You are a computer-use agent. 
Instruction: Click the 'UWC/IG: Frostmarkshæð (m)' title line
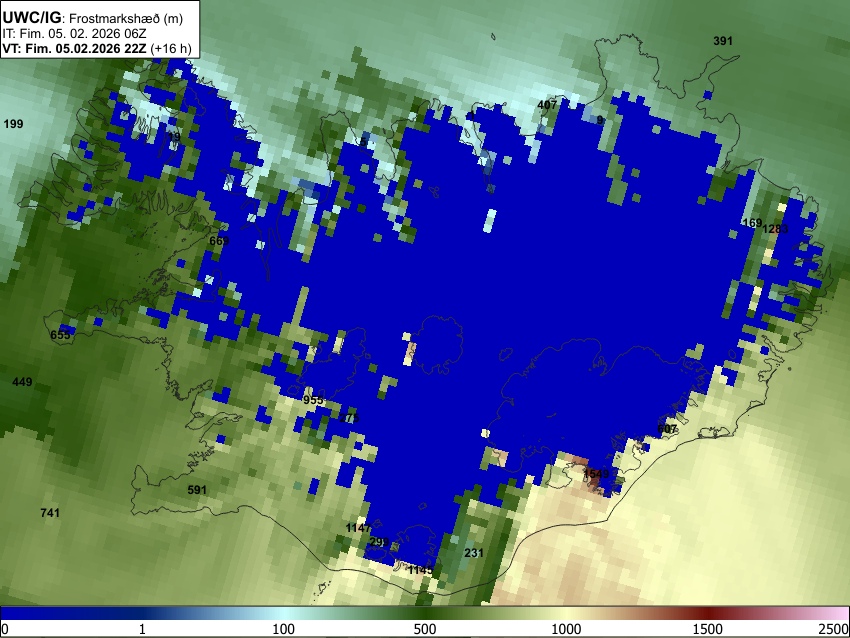pyautogui.click(x=93, y=18)
